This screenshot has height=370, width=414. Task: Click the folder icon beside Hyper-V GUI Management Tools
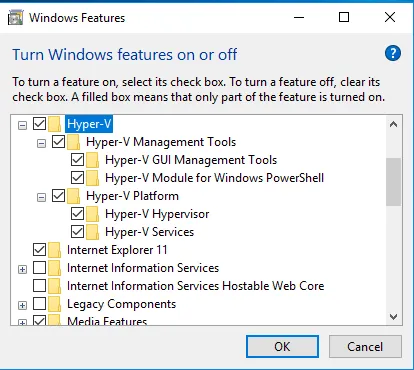93,160
